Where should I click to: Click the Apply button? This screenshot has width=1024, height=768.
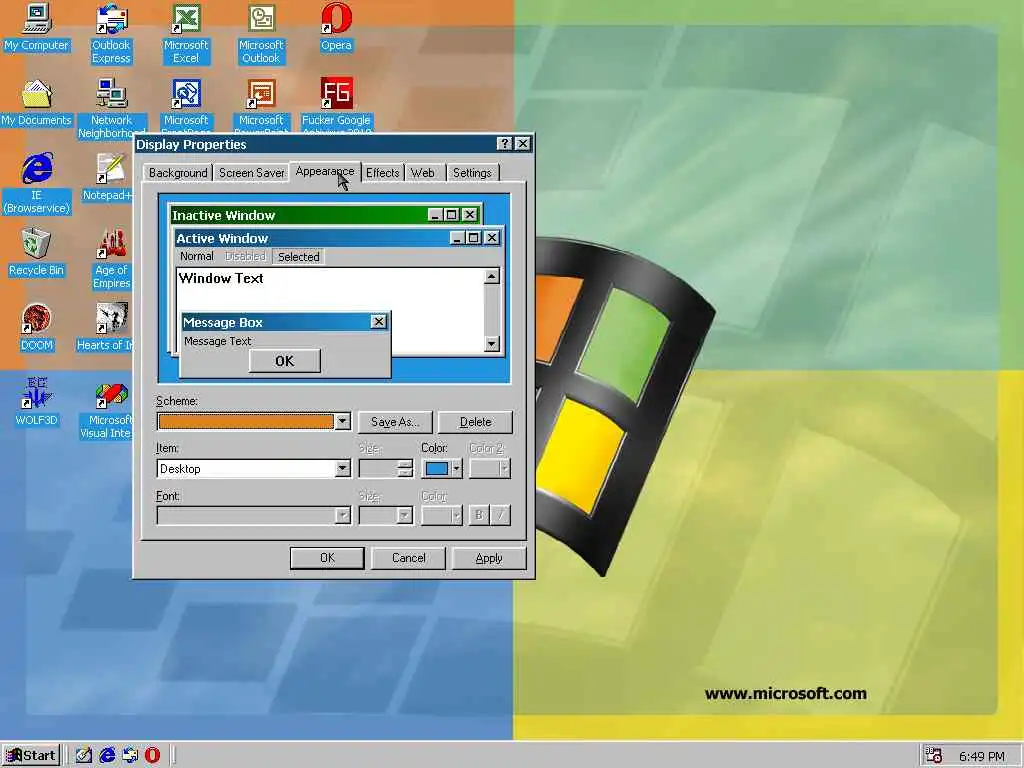tap(489, 558)
